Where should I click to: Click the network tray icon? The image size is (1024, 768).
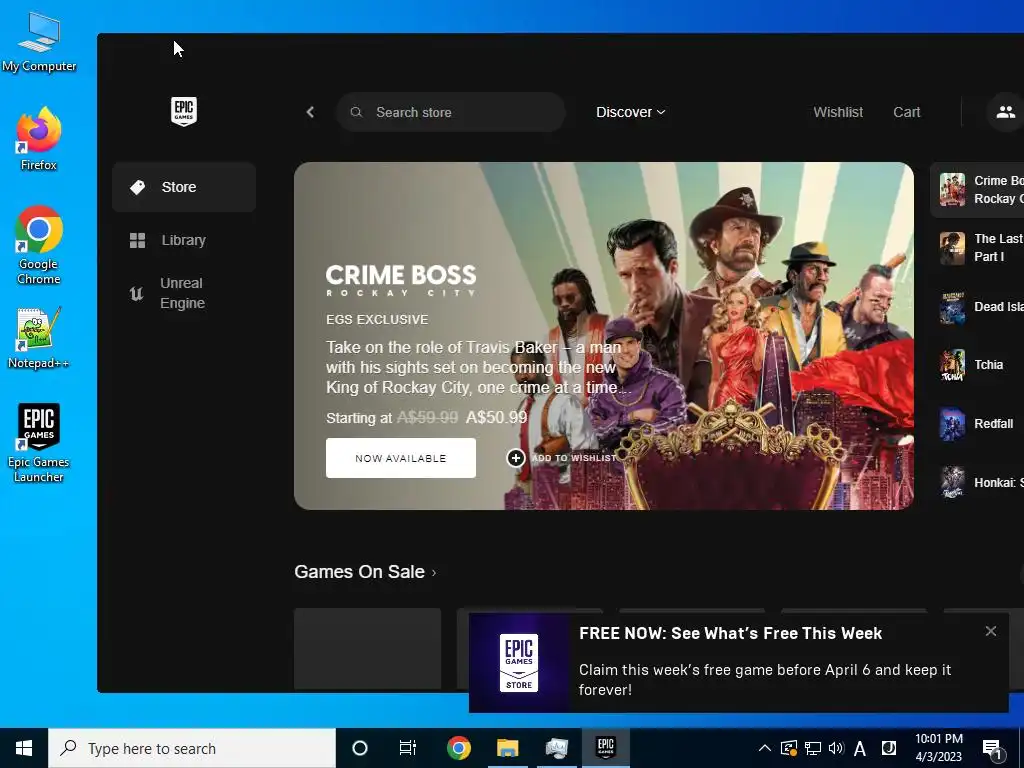[x=812, y=748]
